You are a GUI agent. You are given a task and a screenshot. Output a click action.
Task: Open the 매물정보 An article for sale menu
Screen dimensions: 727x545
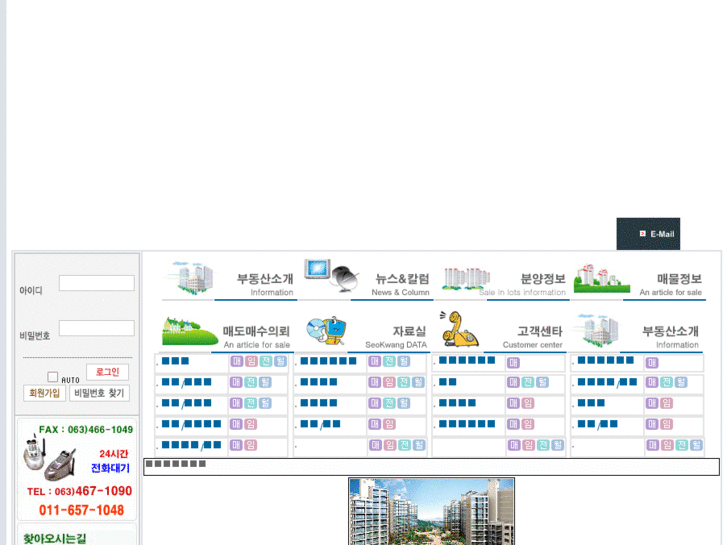point(670,284)
